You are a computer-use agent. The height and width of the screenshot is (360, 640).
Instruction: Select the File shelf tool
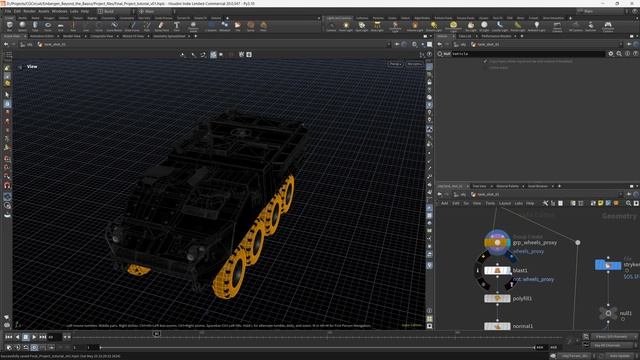[238, 27]
